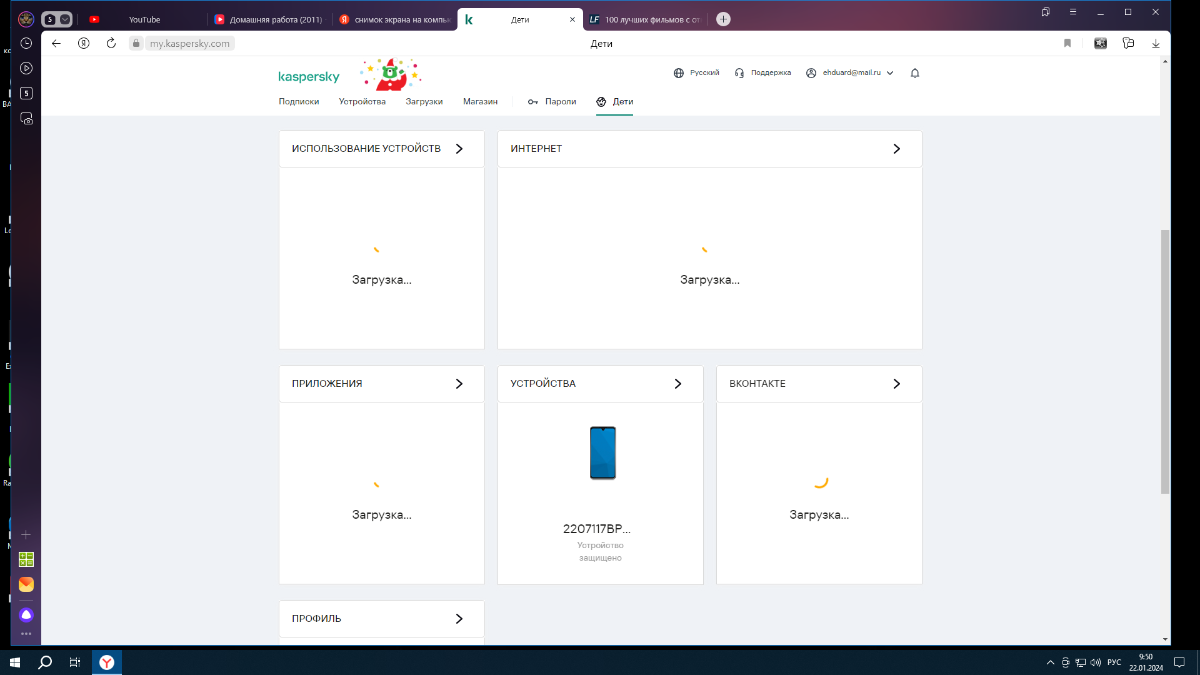Open Windows taskbar search
This screenshot has width=1200, height=675.
pos(45,662)
